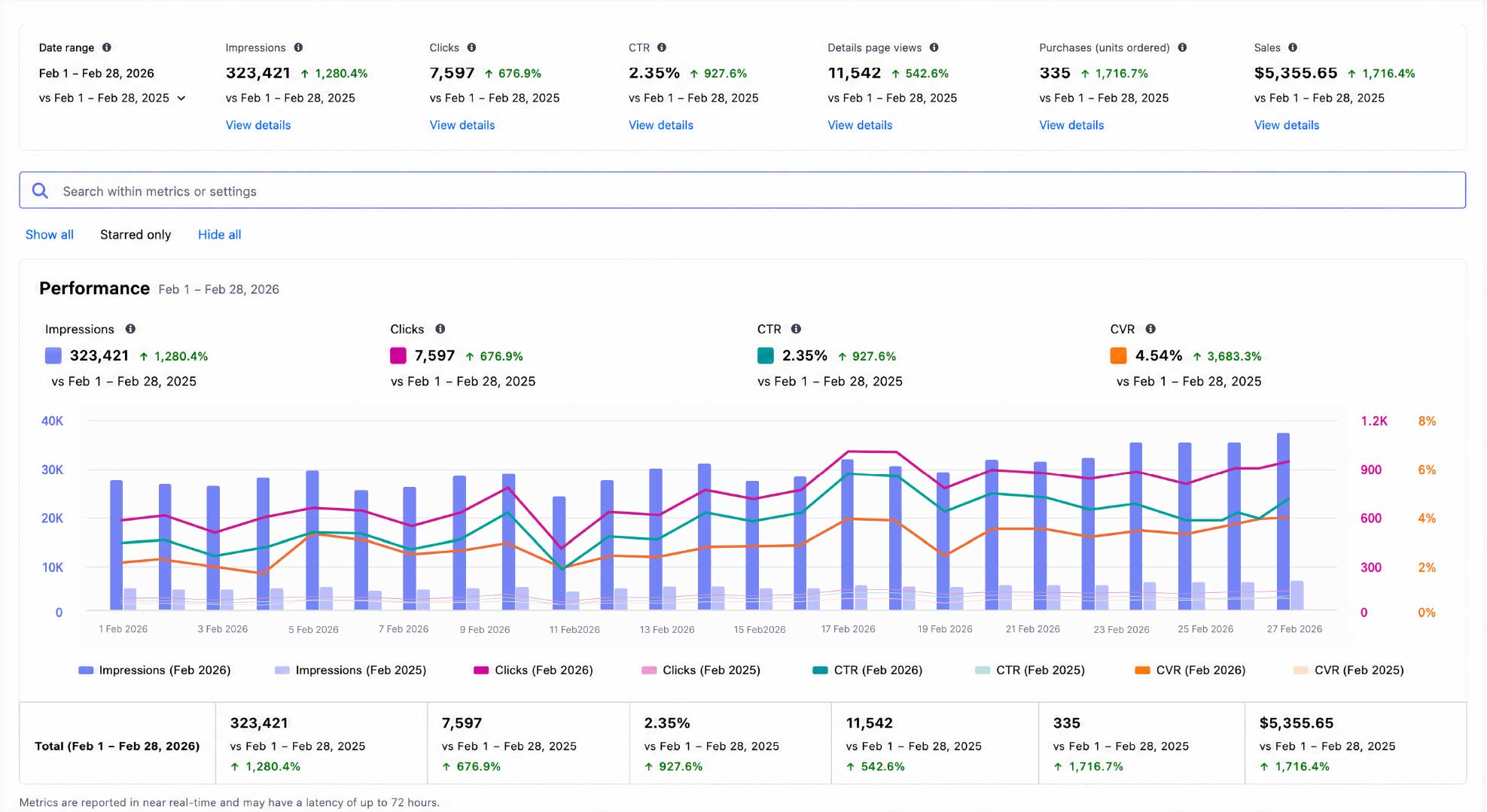Click the Date range info icon
The image size is (1487, 812).
tap(107, 47)
